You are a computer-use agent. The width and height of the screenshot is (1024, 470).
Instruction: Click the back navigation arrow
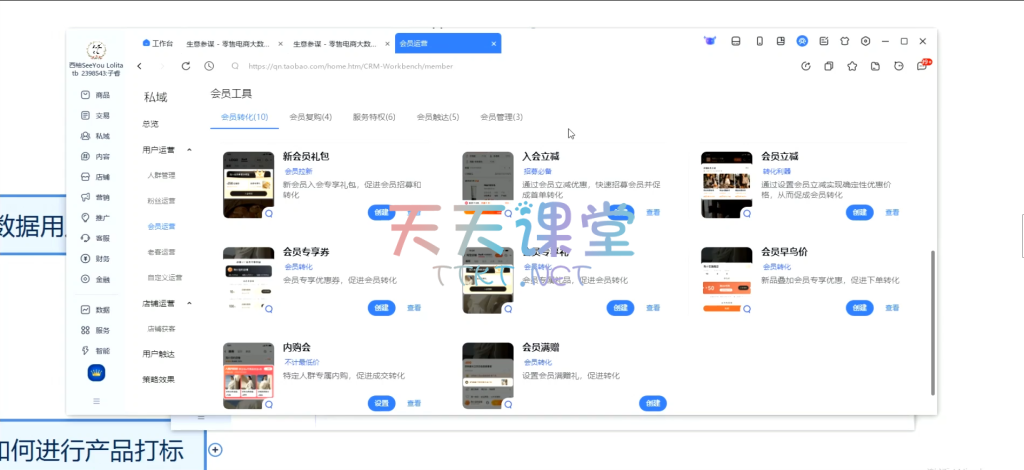pos(139,66)
